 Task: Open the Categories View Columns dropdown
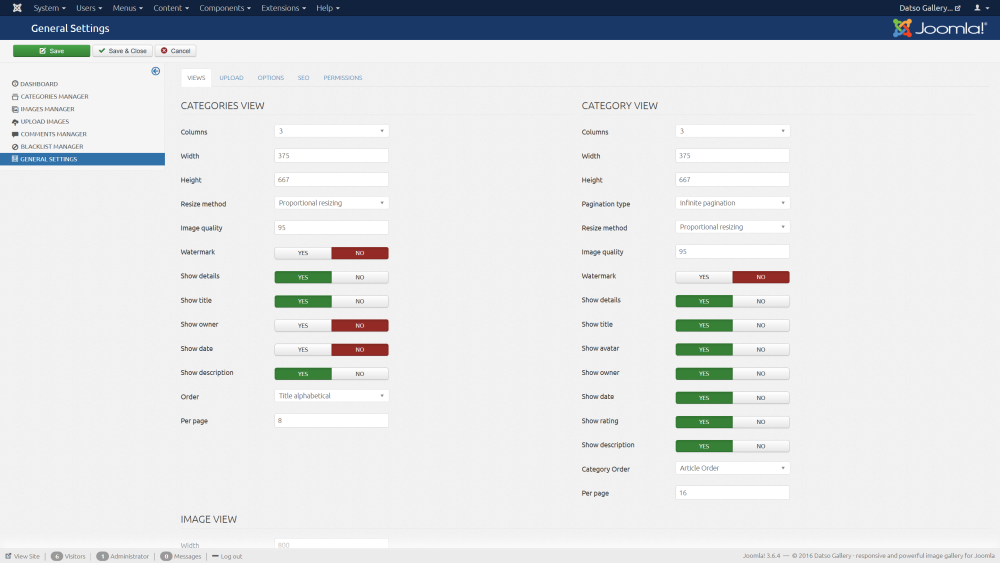(331, 131)
